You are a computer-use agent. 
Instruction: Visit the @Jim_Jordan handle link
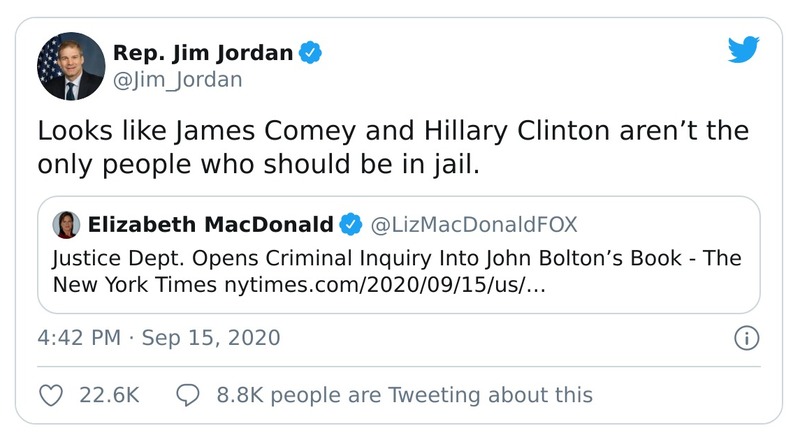180,79
